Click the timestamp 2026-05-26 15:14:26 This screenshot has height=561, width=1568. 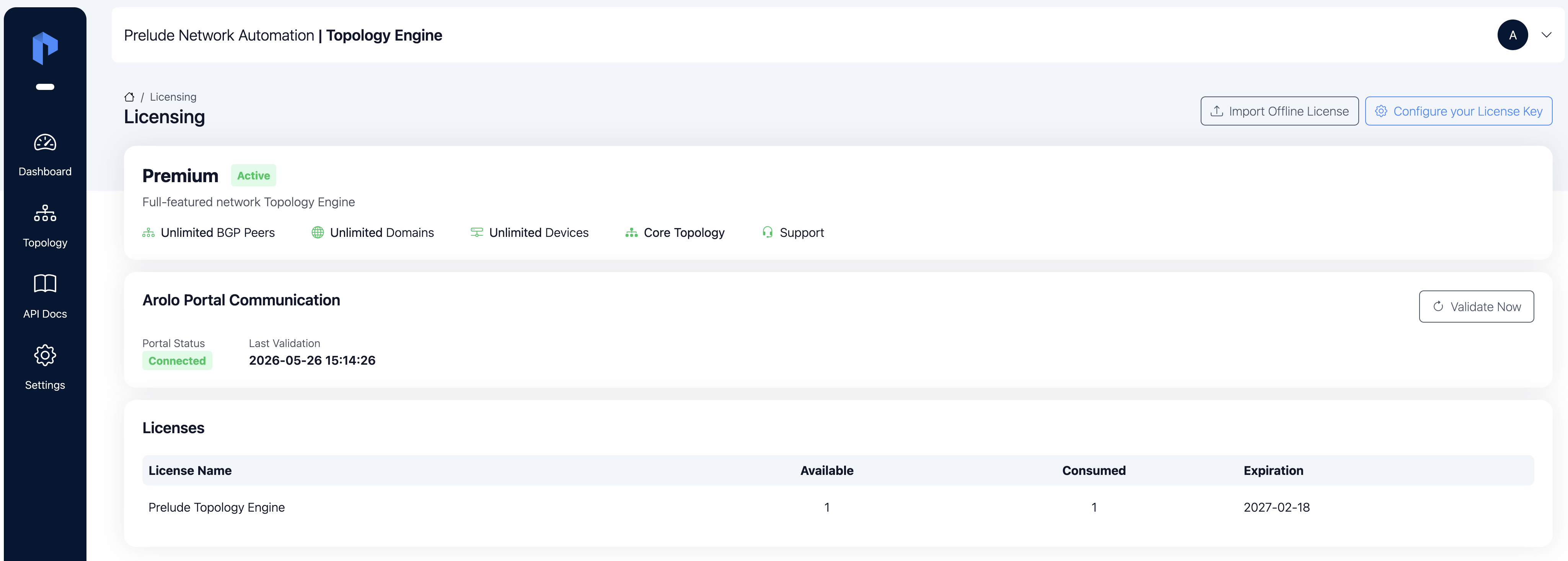point(312,361)
